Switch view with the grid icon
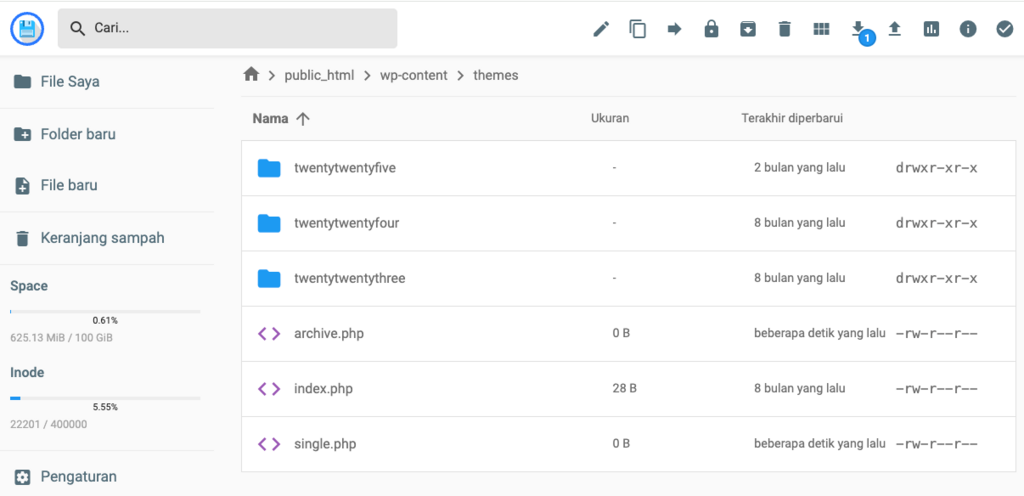The width and height of the screenshot is (1024, 496). pyautogui.click(x=821, y=29)
